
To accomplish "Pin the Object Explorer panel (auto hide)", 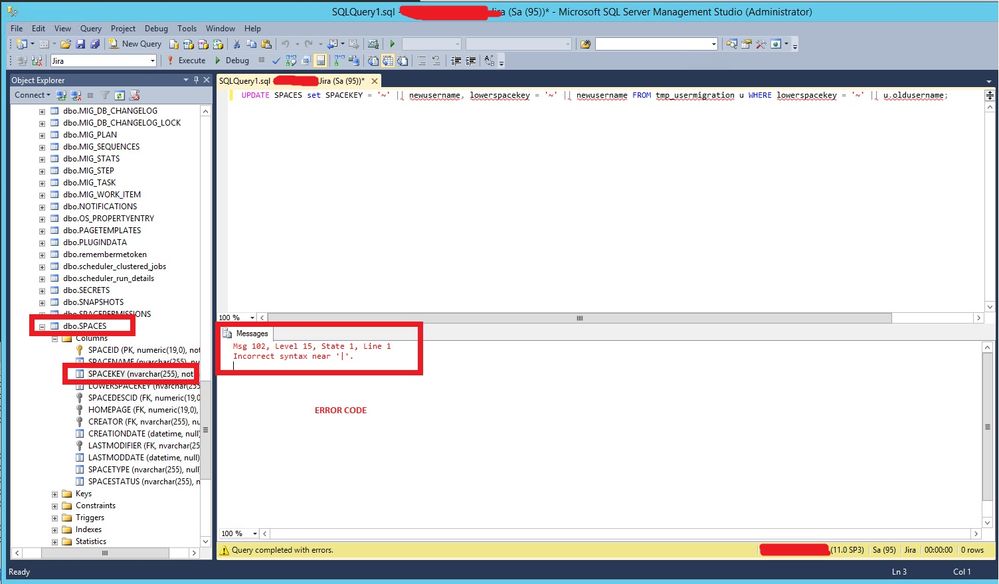I will 196,80.
